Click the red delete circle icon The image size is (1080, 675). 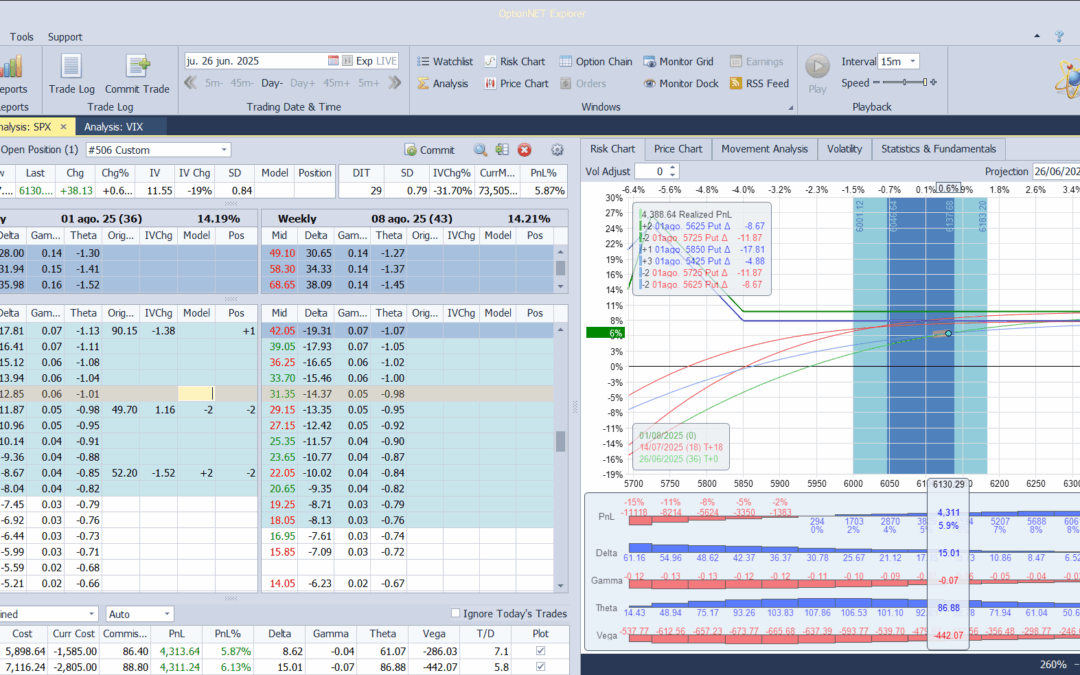pos(525,149)
